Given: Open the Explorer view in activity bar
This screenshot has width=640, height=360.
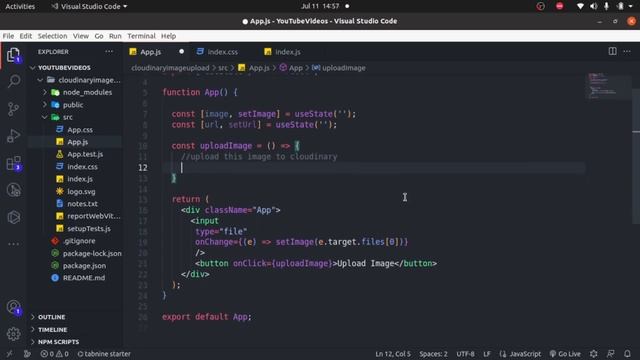Looking at the screenshot, I should [x=13, y=55].
